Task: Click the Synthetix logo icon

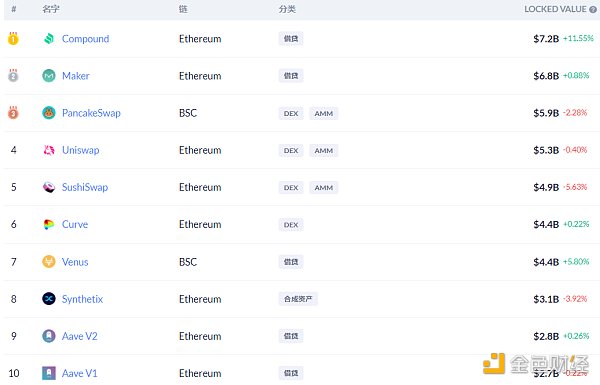Action: 49,299
